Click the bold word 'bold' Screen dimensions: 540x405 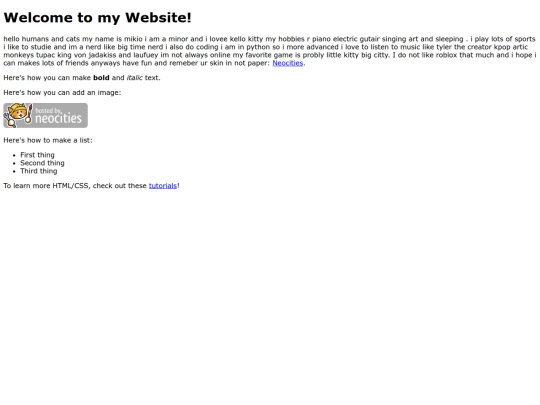[x=101, y=78]
